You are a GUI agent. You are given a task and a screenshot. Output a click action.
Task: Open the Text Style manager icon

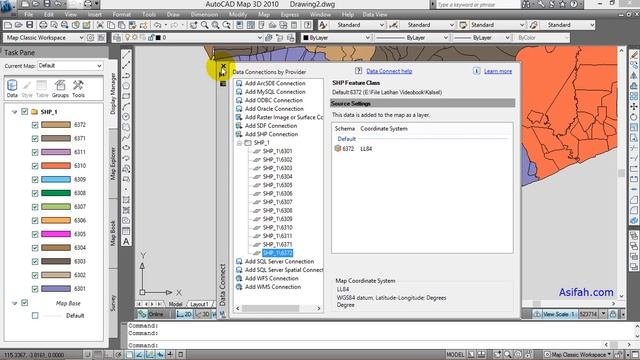(323, 25)
